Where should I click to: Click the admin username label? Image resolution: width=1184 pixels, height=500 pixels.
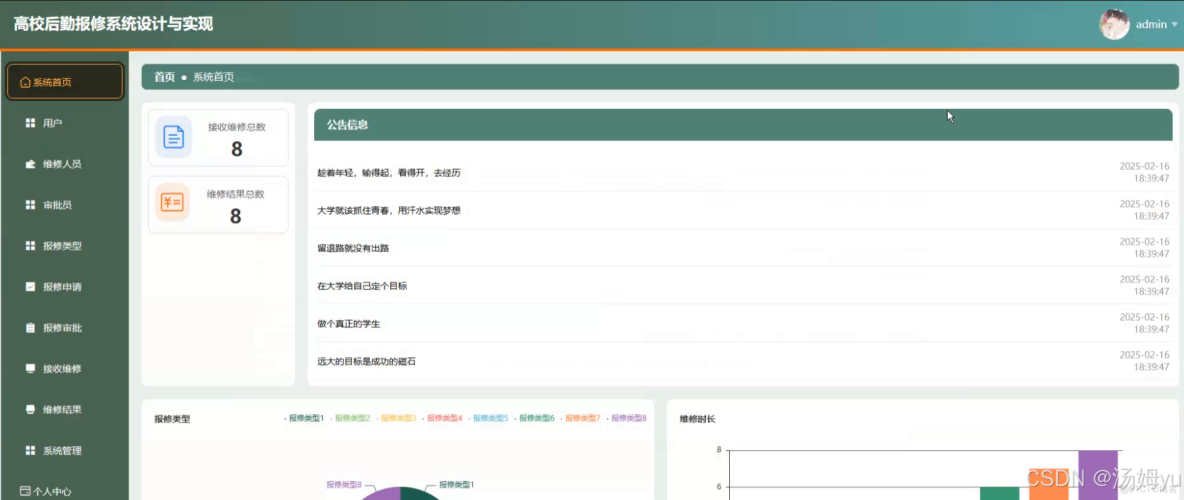tap(1152, 25)
